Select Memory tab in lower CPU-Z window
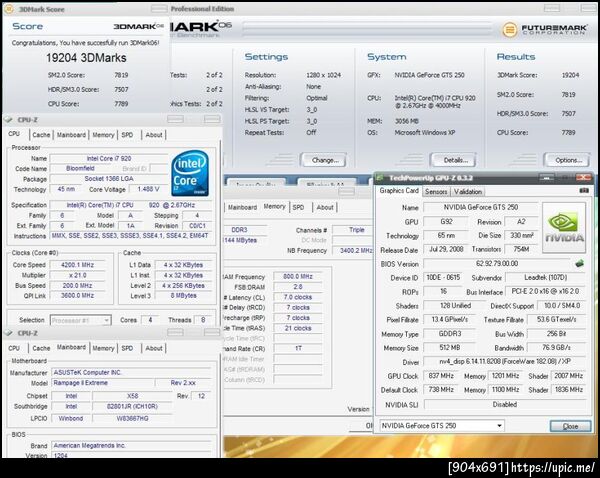The image size is (600, 478). pos(103,348)
